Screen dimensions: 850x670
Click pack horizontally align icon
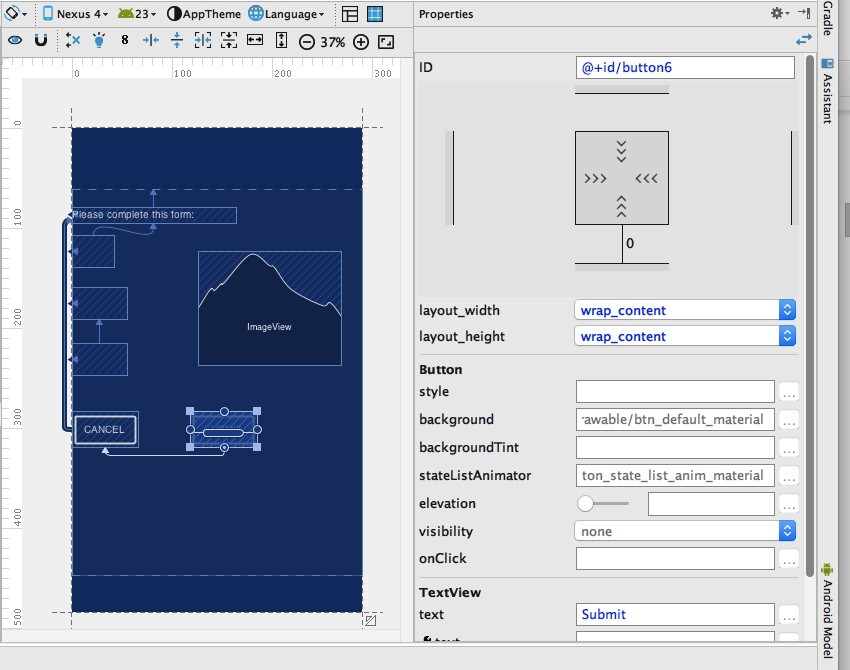(150, 40)
